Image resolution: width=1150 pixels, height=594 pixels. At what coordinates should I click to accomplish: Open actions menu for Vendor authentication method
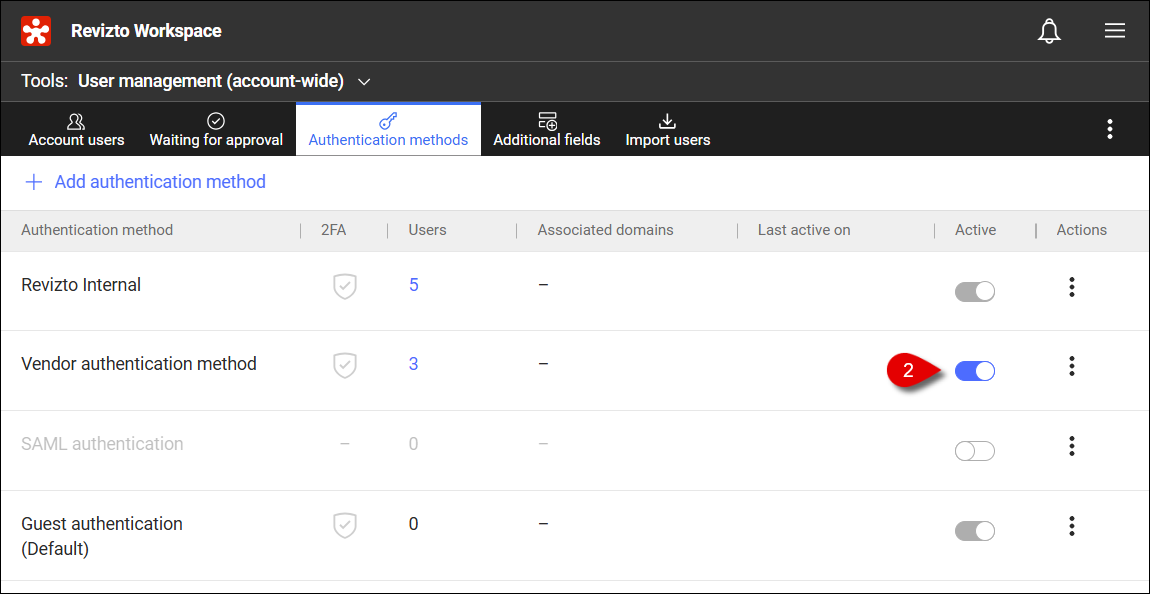pyautogui.click(x=1072, y=365)
